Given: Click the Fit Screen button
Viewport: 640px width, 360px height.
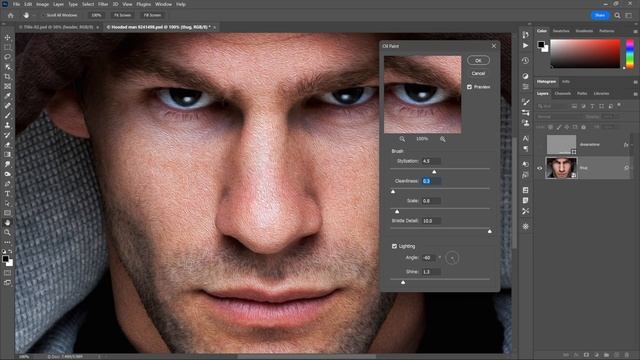Looking at the screenshot, I should click(x=122, y=15).
